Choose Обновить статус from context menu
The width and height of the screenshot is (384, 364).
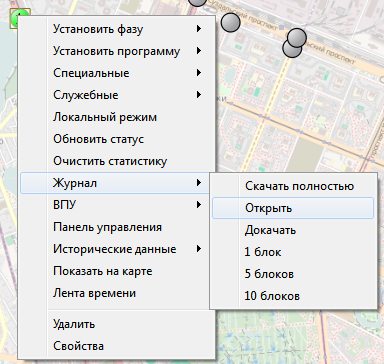point(117,139)
